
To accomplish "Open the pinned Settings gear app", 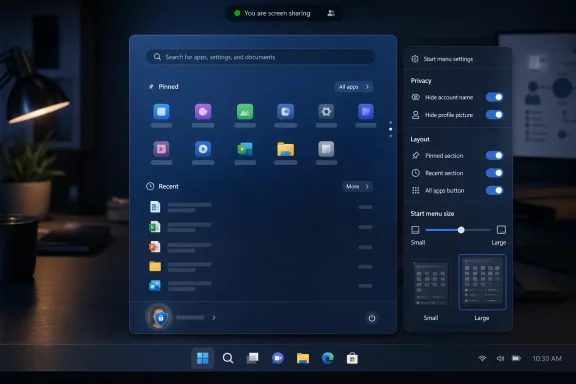I will click(326, 112).
